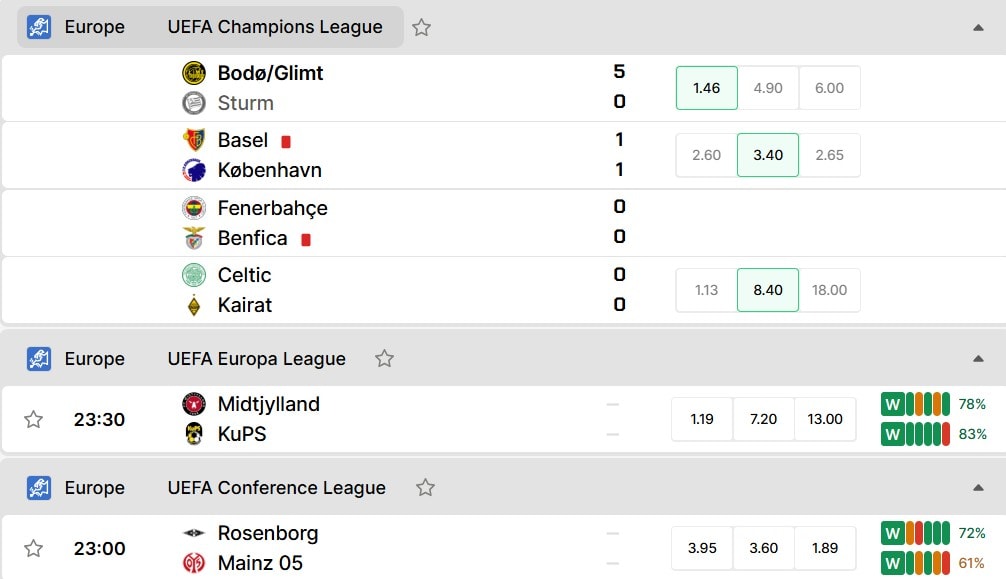Click the Kairat diamond logo

tap(194, 306)
